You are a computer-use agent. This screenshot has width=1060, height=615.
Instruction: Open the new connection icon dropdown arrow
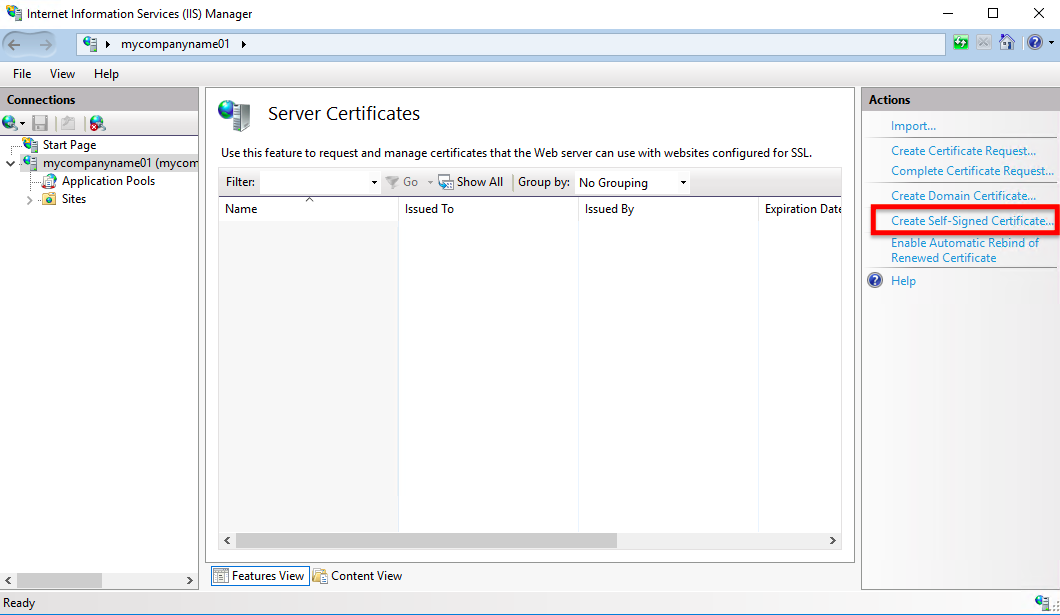[x=22, y=124]
